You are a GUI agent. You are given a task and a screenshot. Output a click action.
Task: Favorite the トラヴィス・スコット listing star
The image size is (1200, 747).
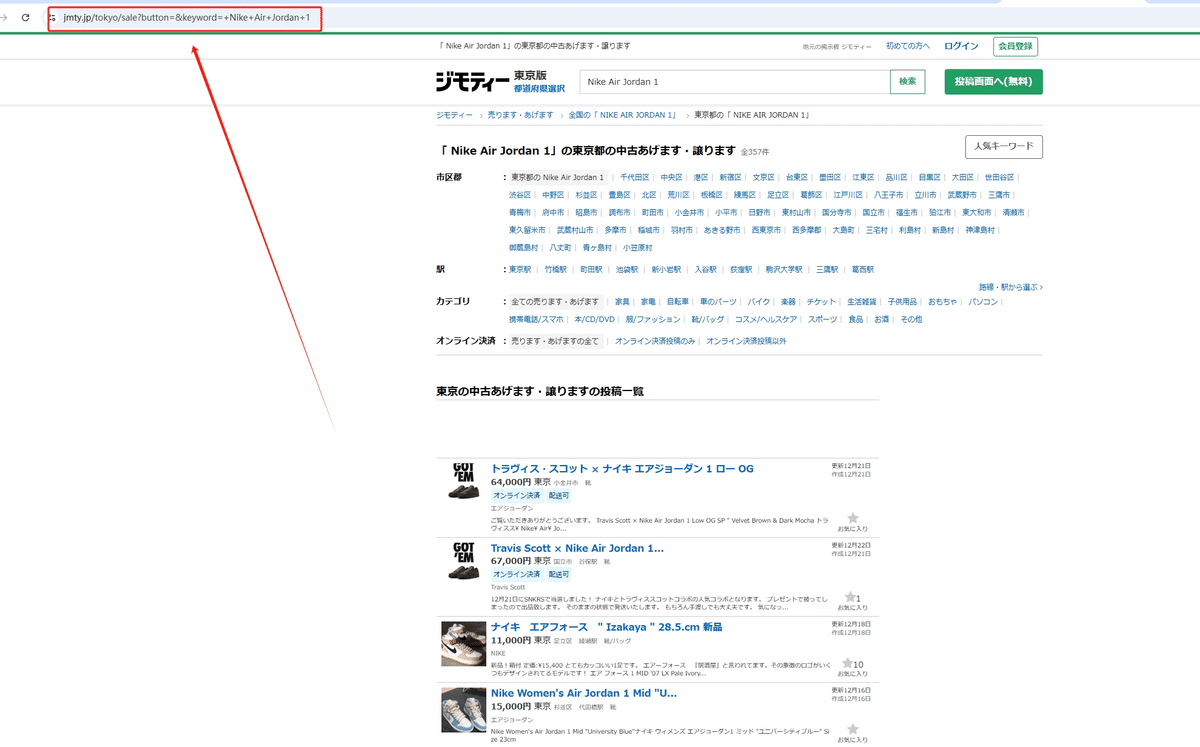(853, 519)
